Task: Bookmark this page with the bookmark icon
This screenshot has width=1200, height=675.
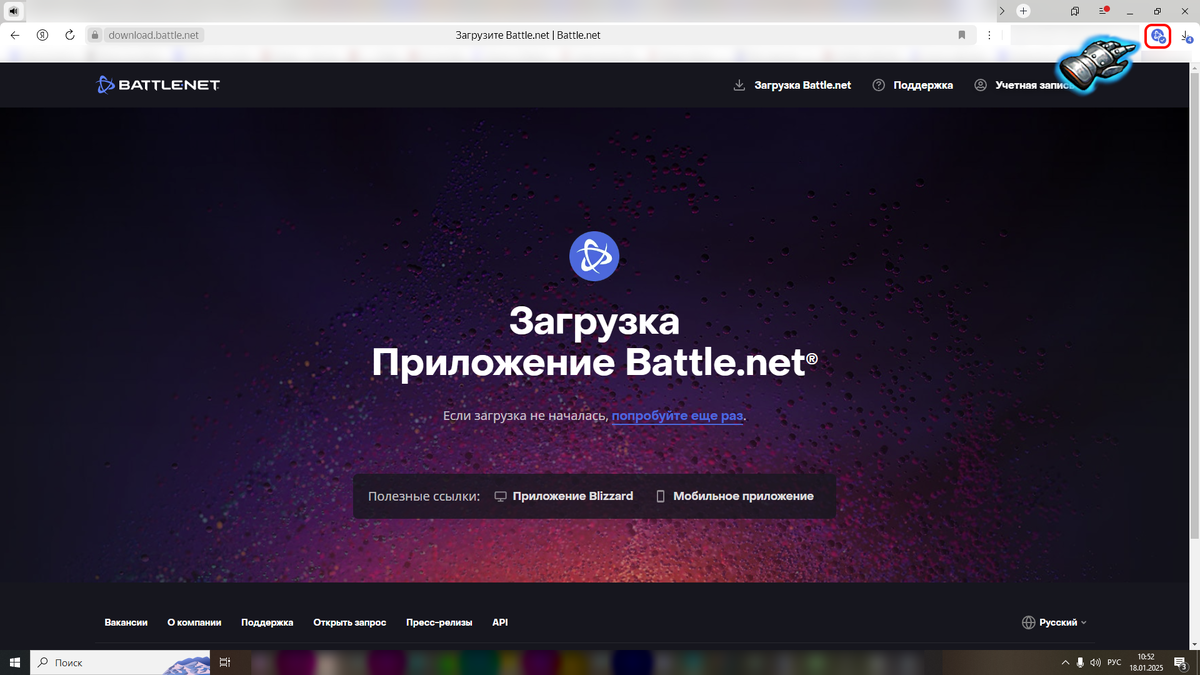Action: coord(962,35)
